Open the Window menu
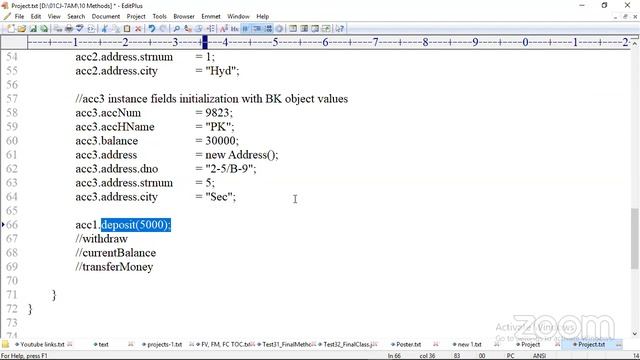640x360 pixels. (x=238, y=16)
